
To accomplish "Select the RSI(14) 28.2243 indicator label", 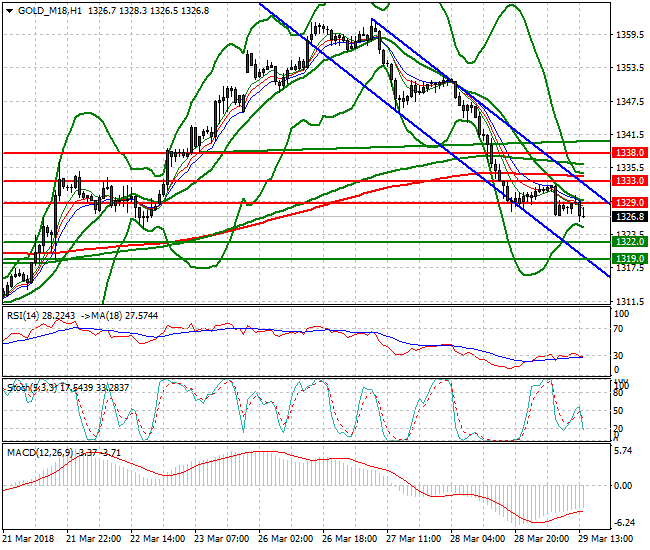I will pyautogui.click(x=41, y=316).
